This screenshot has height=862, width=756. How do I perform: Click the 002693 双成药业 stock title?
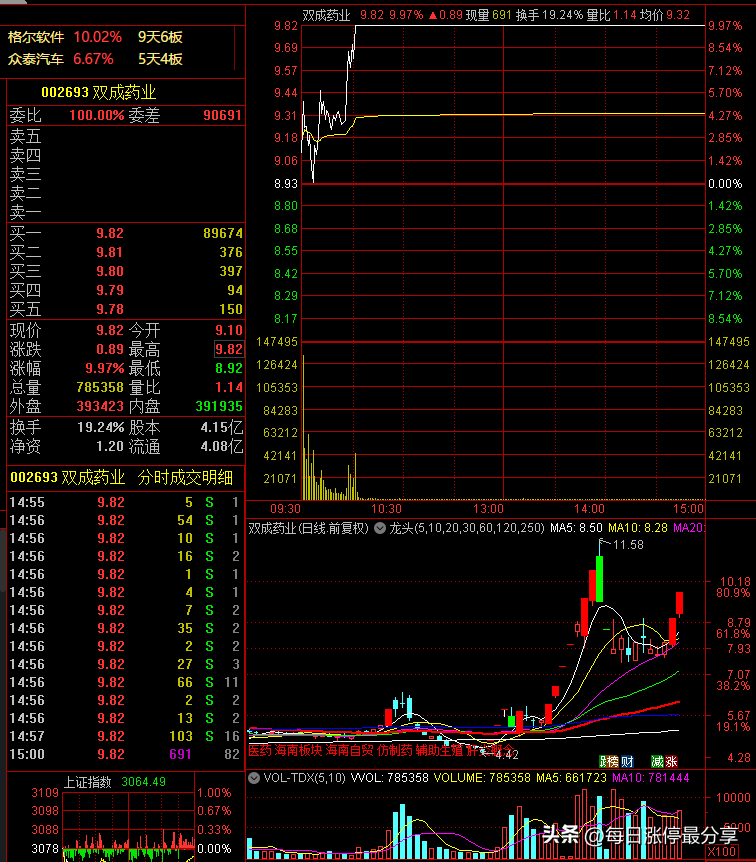click(x=99, y=92)
